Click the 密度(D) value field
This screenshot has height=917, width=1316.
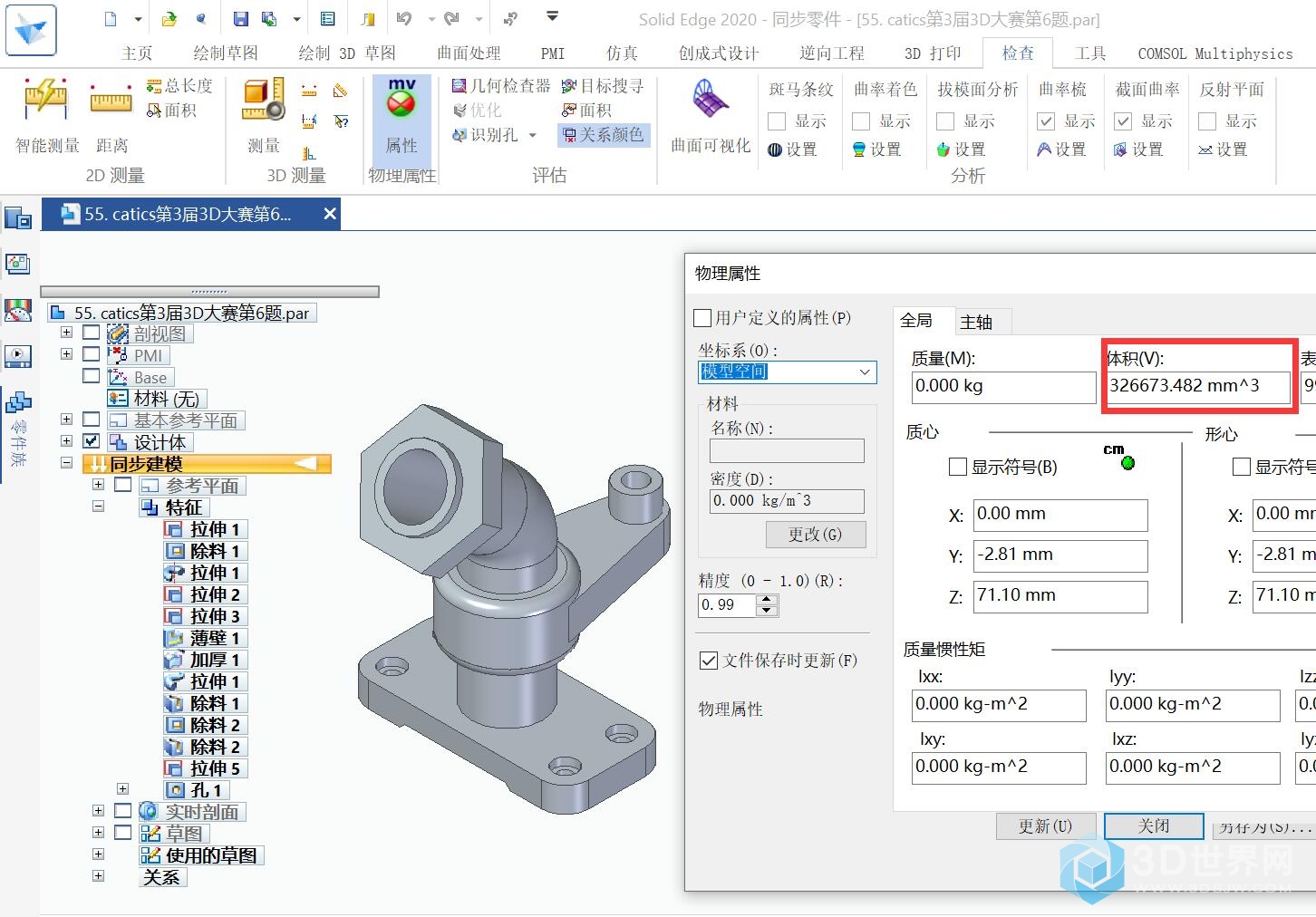coord(787,501)
